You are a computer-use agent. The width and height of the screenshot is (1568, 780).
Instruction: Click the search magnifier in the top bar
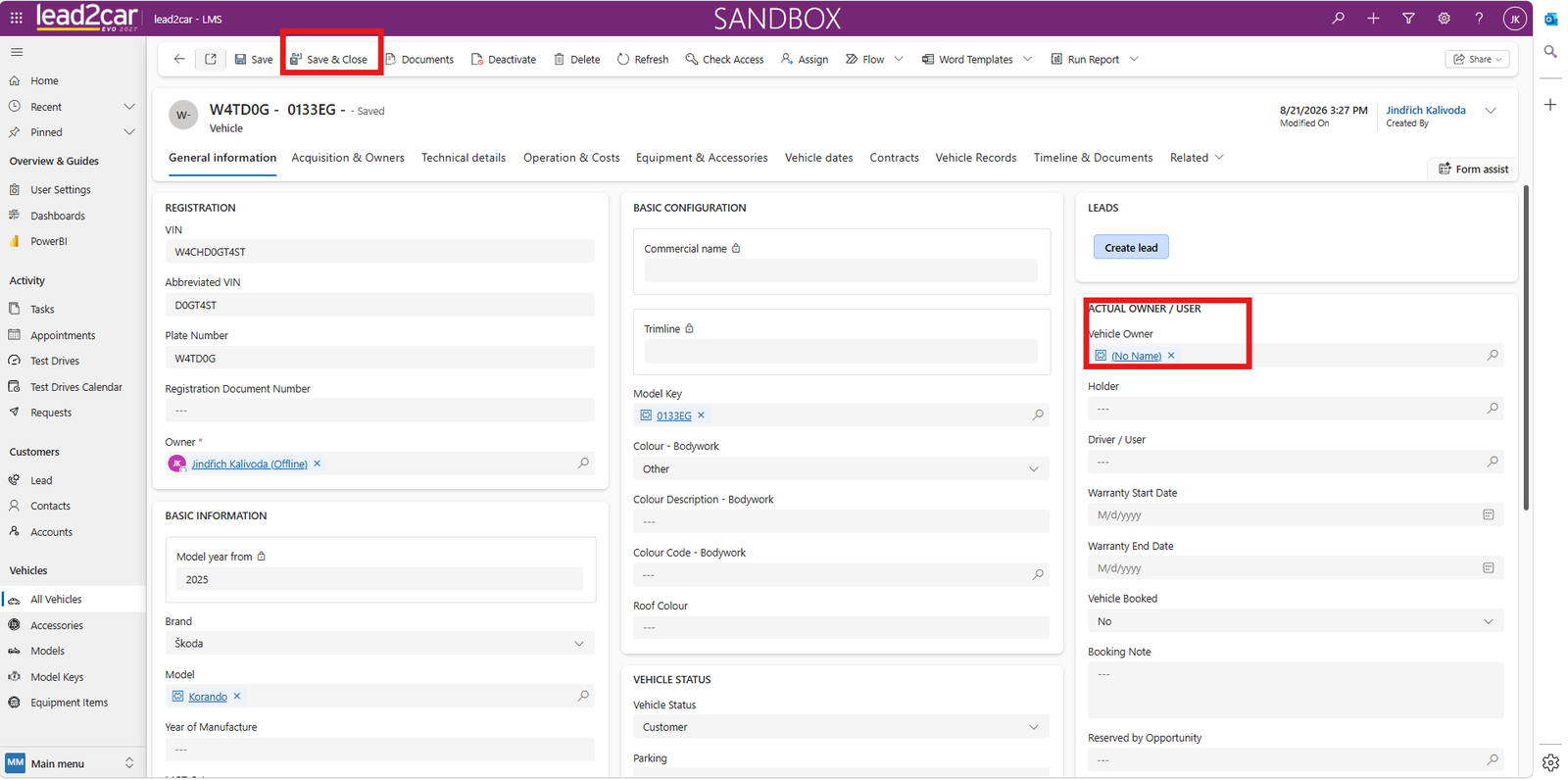(x=1338, y=18)
